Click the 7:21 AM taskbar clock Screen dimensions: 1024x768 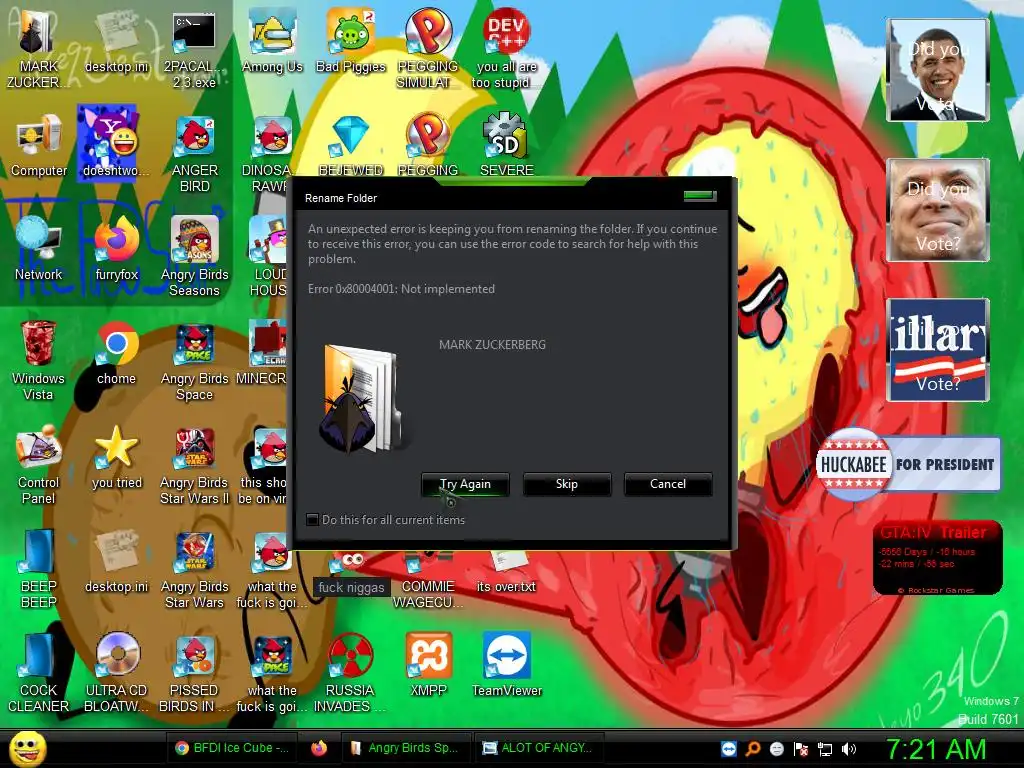click(x=936, y=749)
